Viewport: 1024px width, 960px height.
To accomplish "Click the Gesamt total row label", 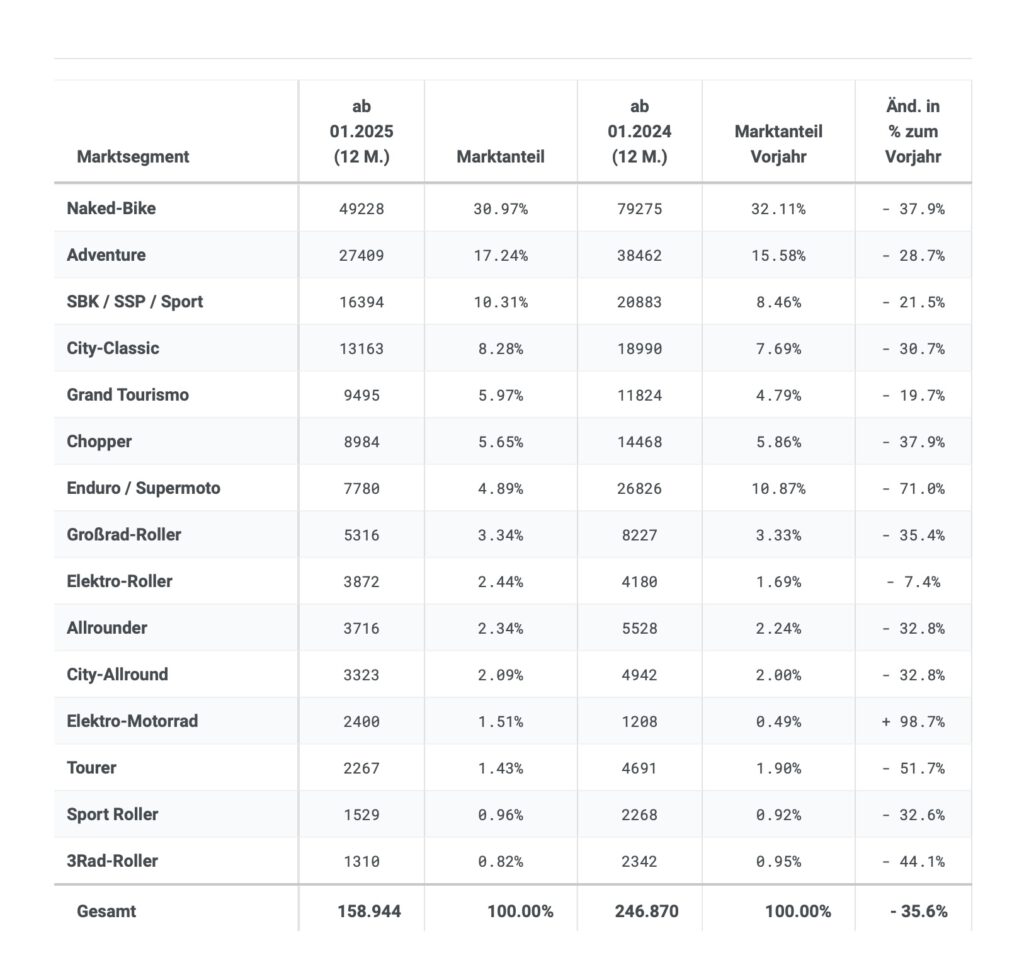I will (x=106, y=911).
